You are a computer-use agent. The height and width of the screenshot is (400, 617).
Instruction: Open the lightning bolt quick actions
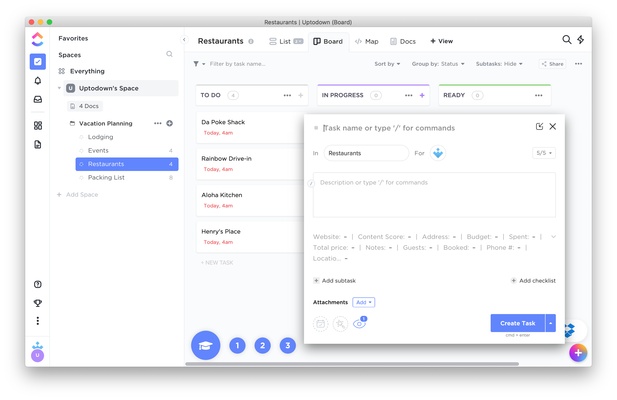click(581, 39)
